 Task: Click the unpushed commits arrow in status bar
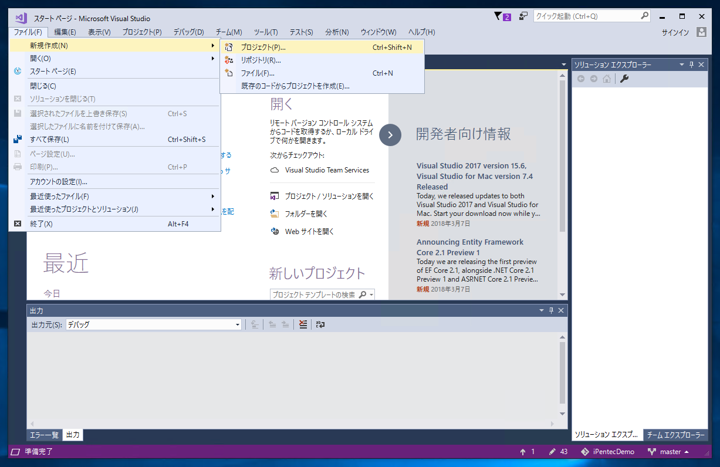pos(527,452)
